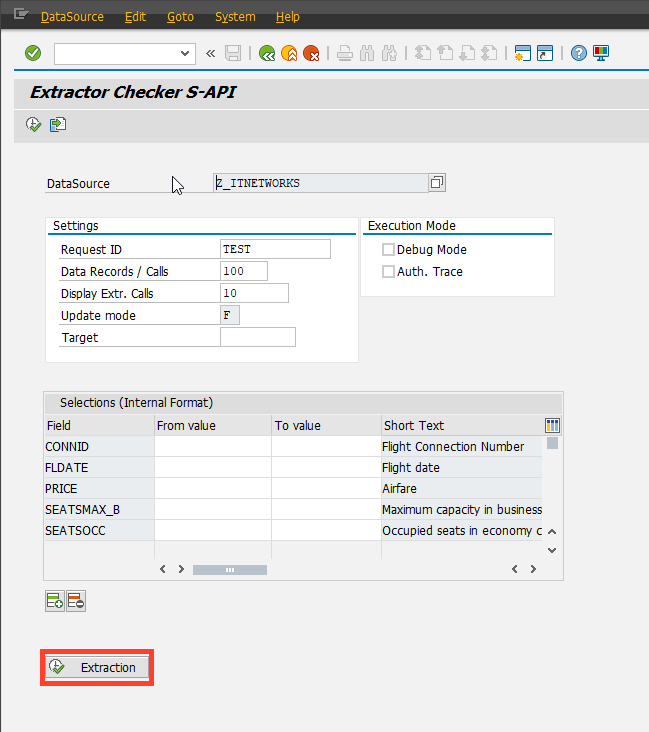Screen dimensions: 649x732
Task: Click the left horizontal scroll-right arrow under From value
Action: [181, 569]
